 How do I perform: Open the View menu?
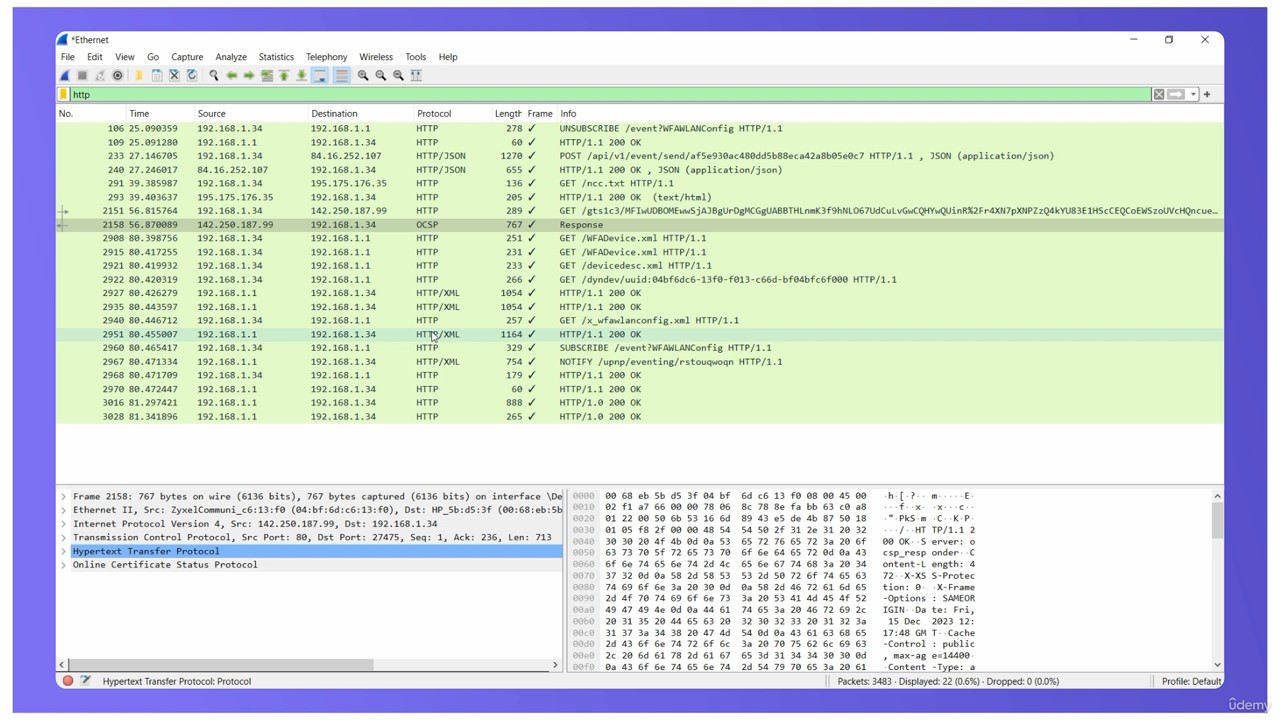pos(124,57)
